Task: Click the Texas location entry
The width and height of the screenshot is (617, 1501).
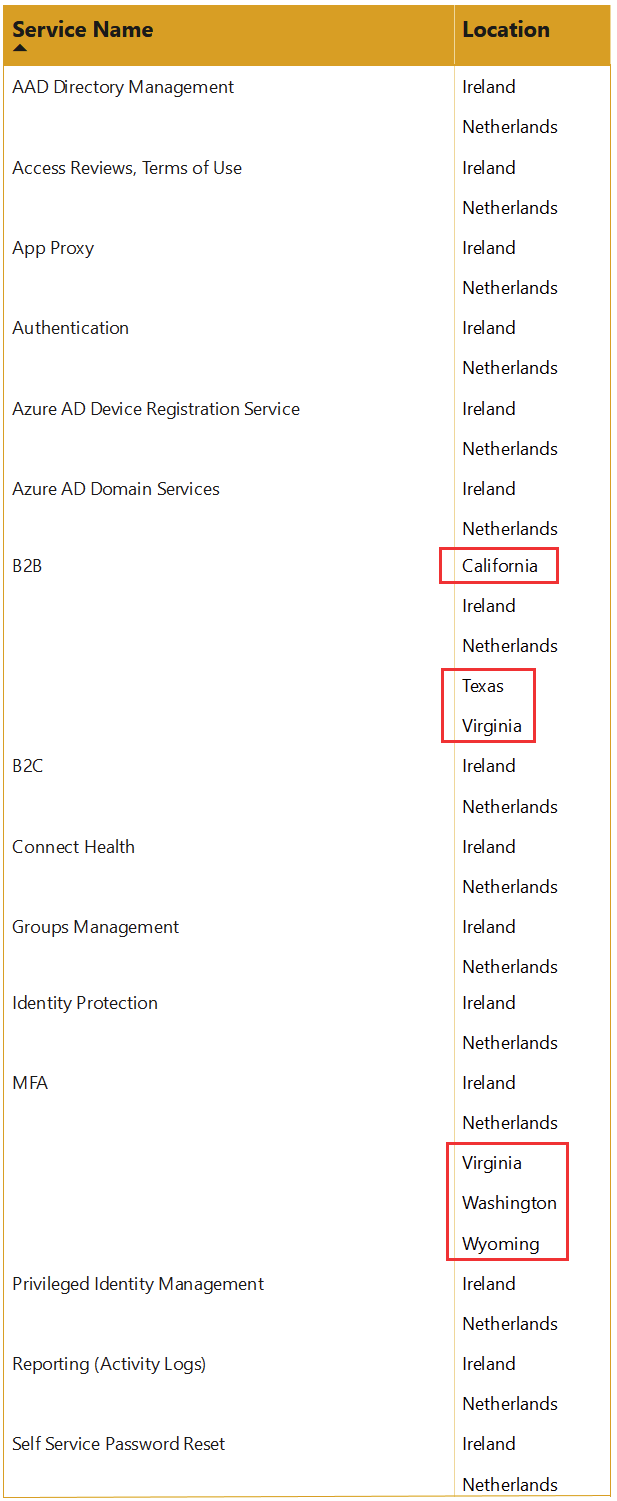Action: coord(483,686)
